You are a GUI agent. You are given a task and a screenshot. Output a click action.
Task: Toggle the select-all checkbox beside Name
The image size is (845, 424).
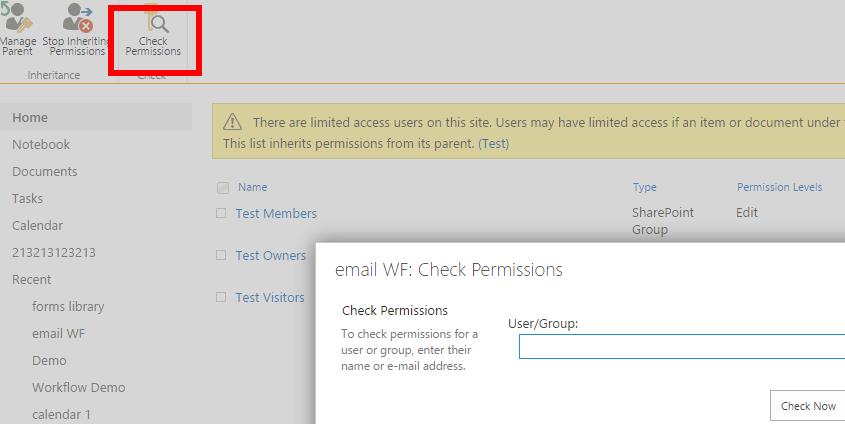click(223, 188)
